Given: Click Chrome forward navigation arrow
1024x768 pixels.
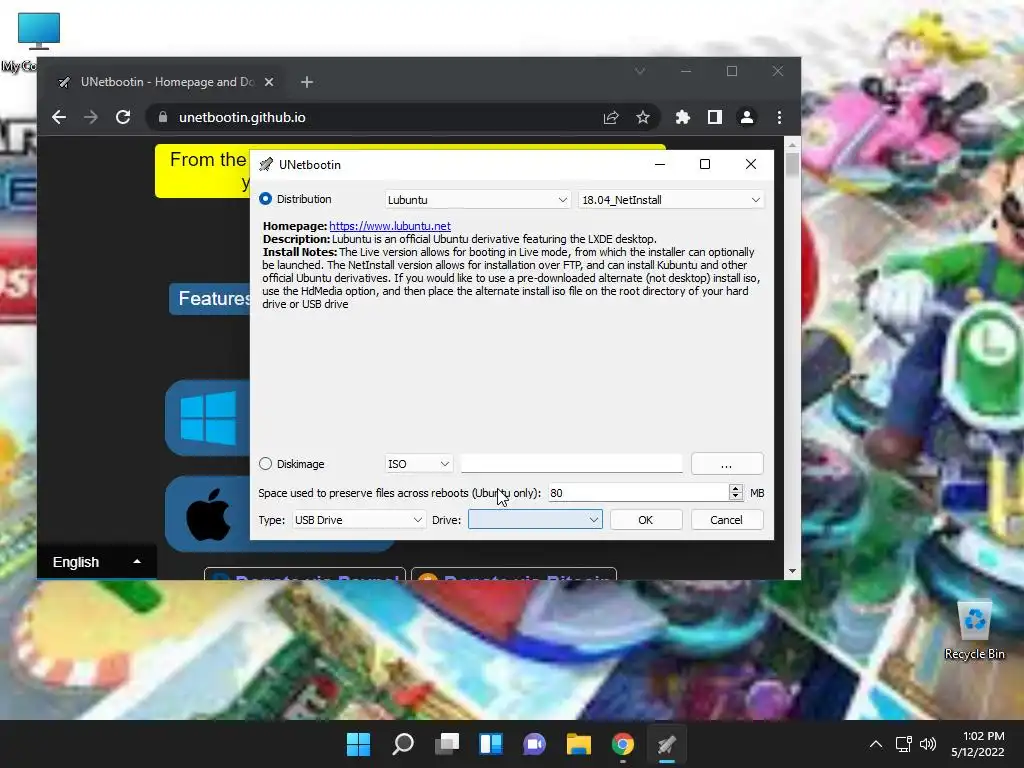Looking at the screenshot, I should pyautogui.click(x=91, y=117).
